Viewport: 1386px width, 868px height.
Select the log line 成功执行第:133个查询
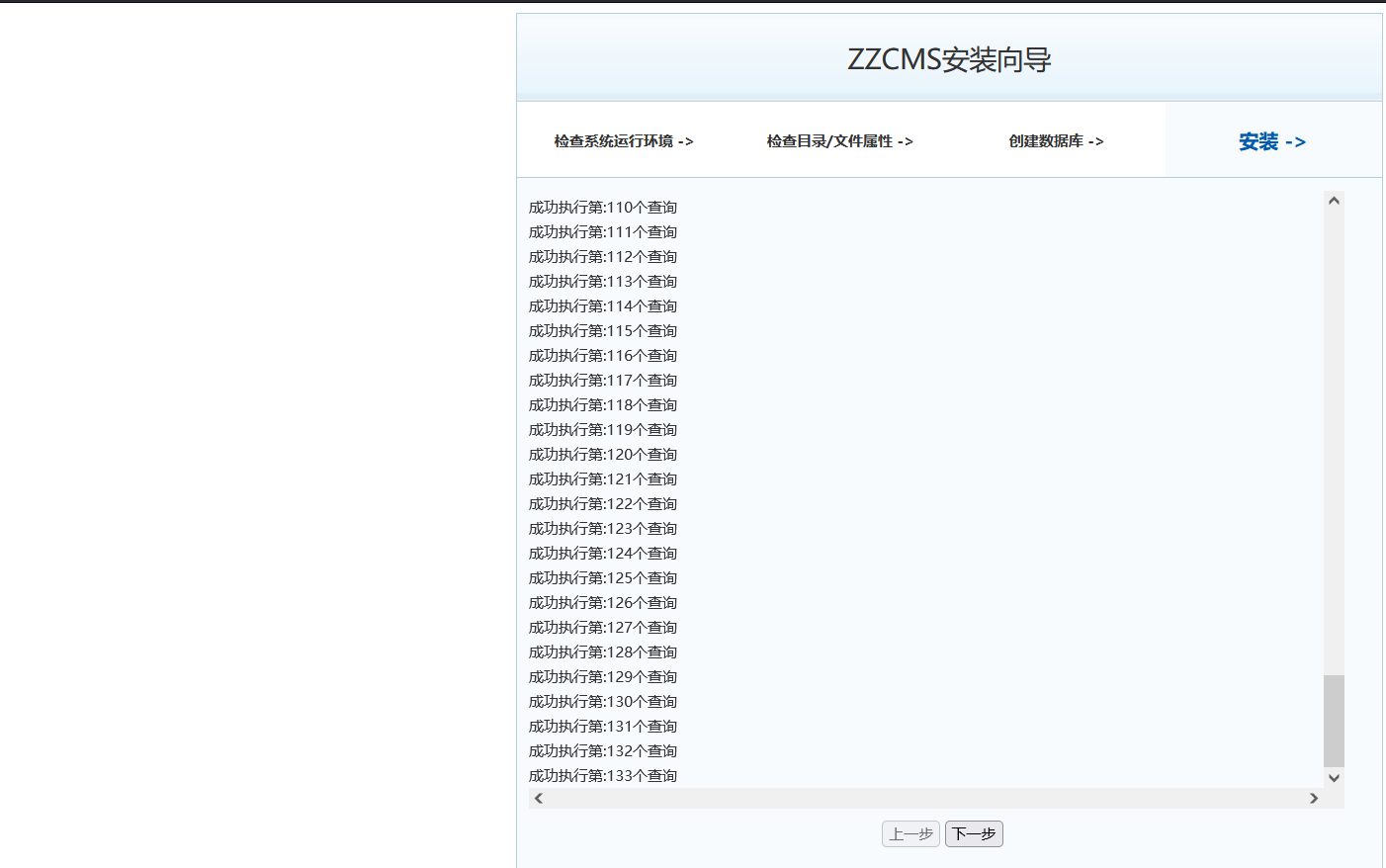602,775
